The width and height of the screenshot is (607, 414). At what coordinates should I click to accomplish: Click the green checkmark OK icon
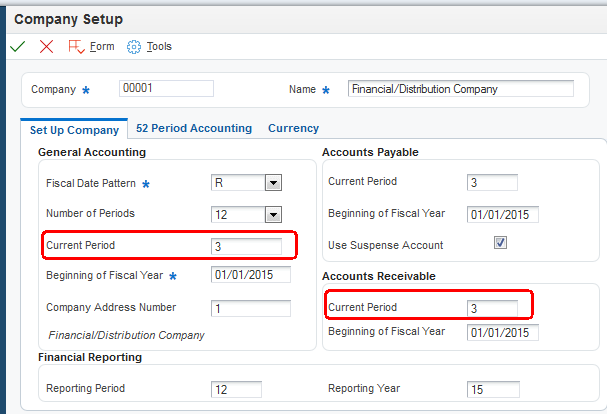(17, 47)
